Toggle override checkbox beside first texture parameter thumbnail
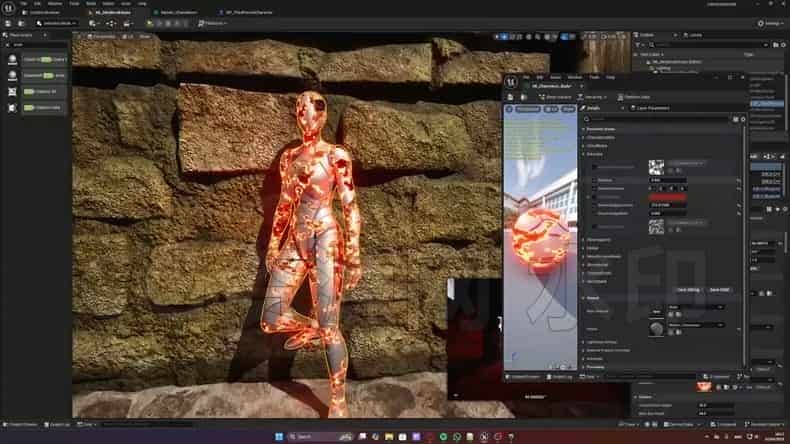 coord(595,167)
